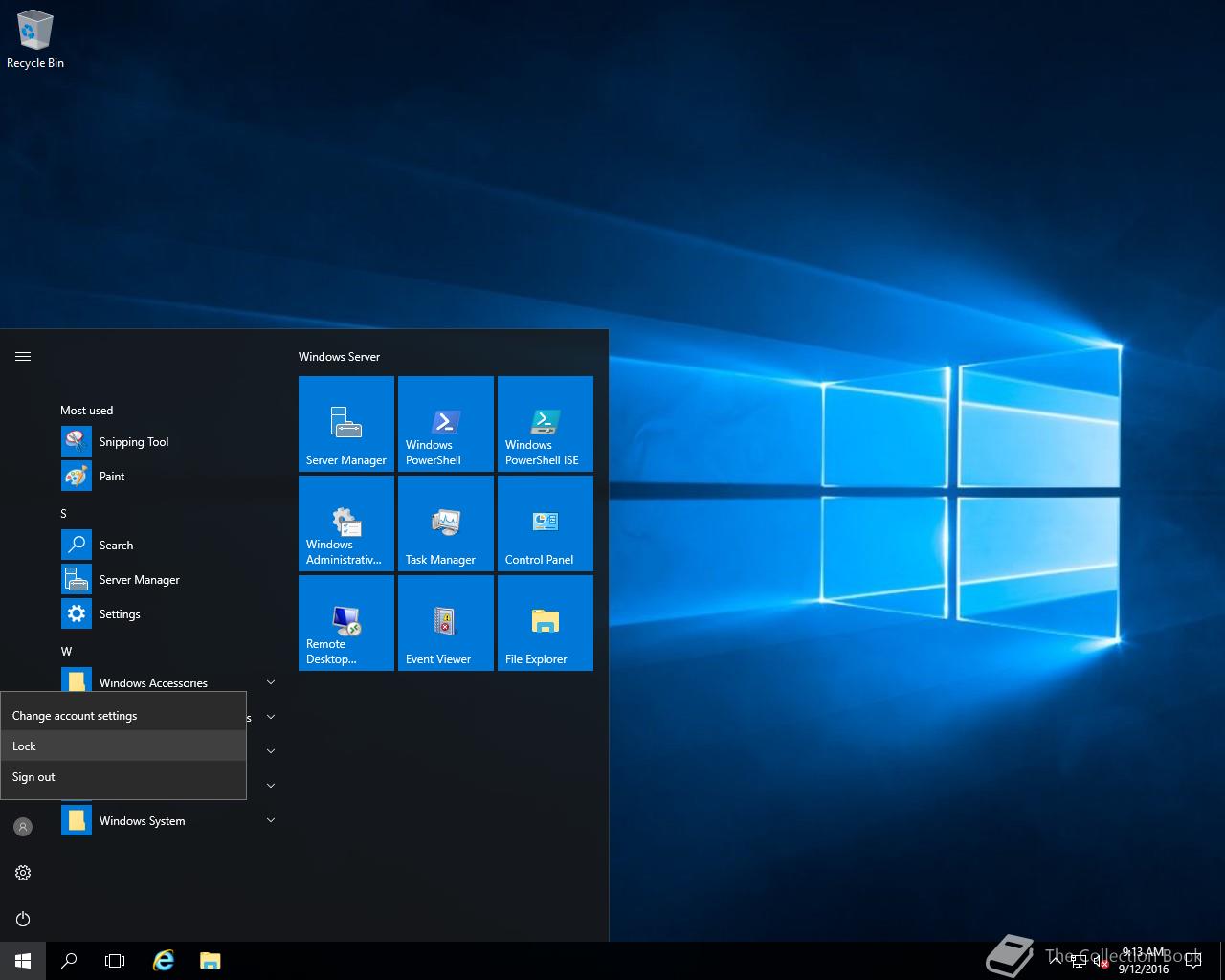
Task: Expand the folder chevron right of Lock
Action: [271, 751]
